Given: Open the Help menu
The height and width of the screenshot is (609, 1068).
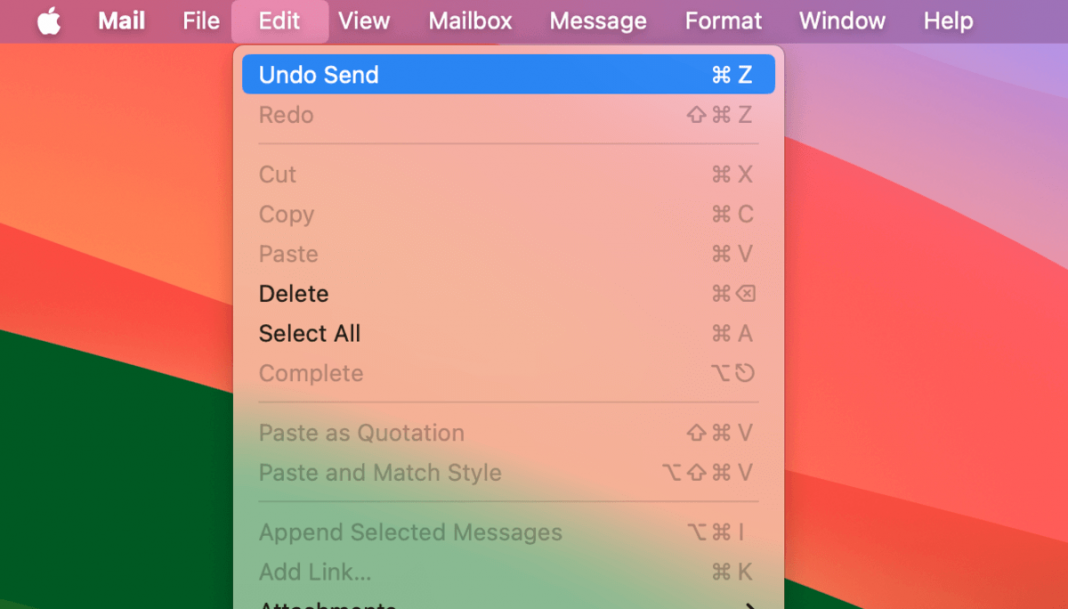Looking at the screenshot, I should 946,20.
